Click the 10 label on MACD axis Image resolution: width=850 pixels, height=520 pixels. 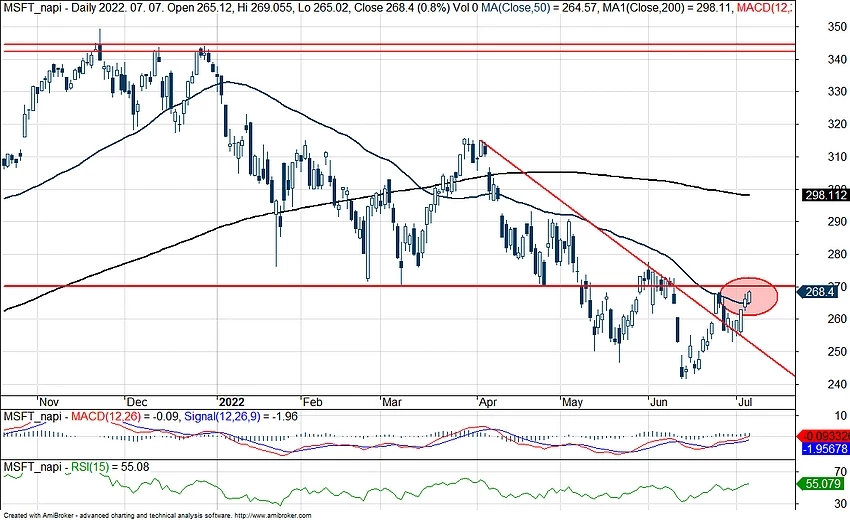[x=841, y=416]
